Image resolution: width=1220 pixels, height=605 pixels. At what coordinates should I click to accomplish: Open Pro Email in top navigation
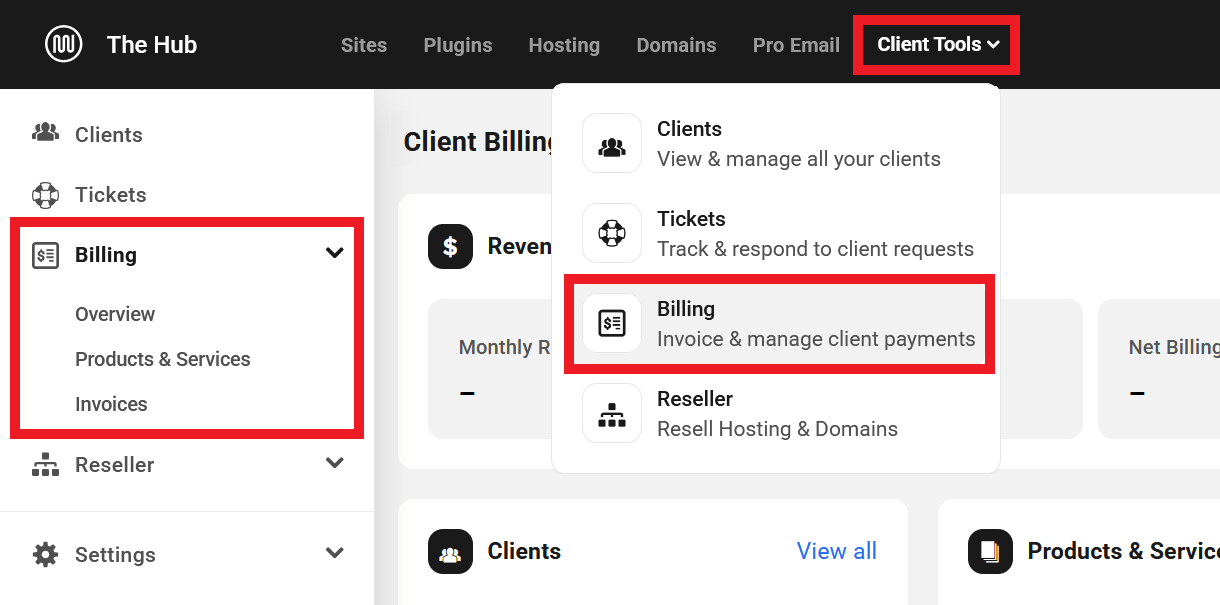(x=796, y=45)
